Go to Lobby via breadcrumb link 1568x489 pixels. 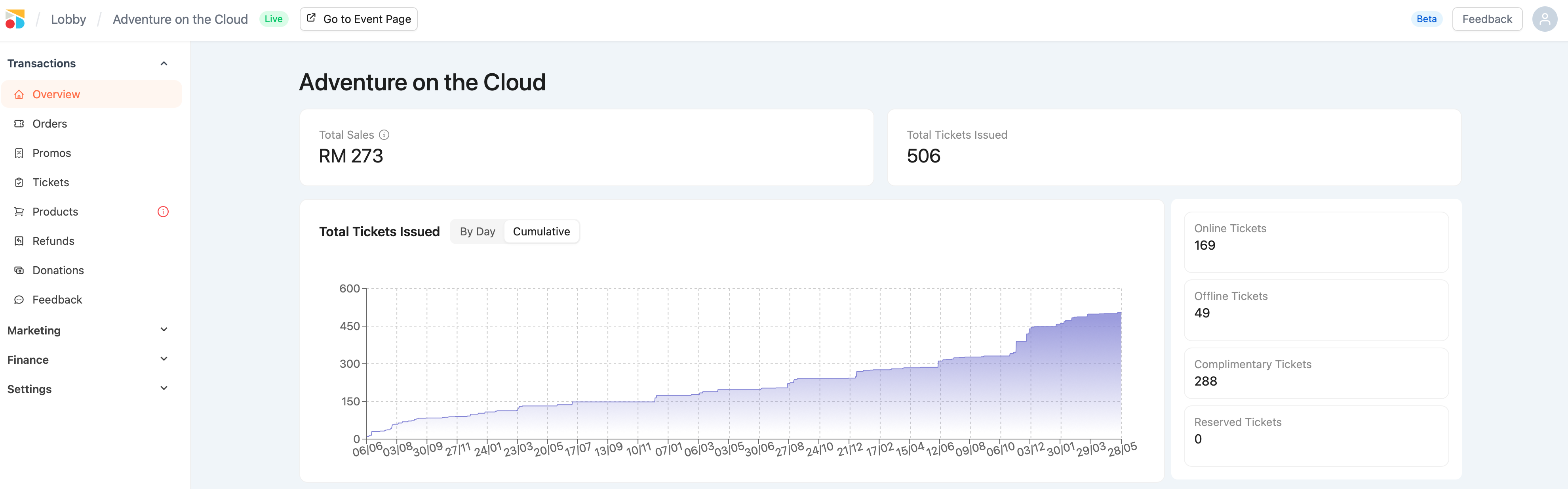click(68, 19)
